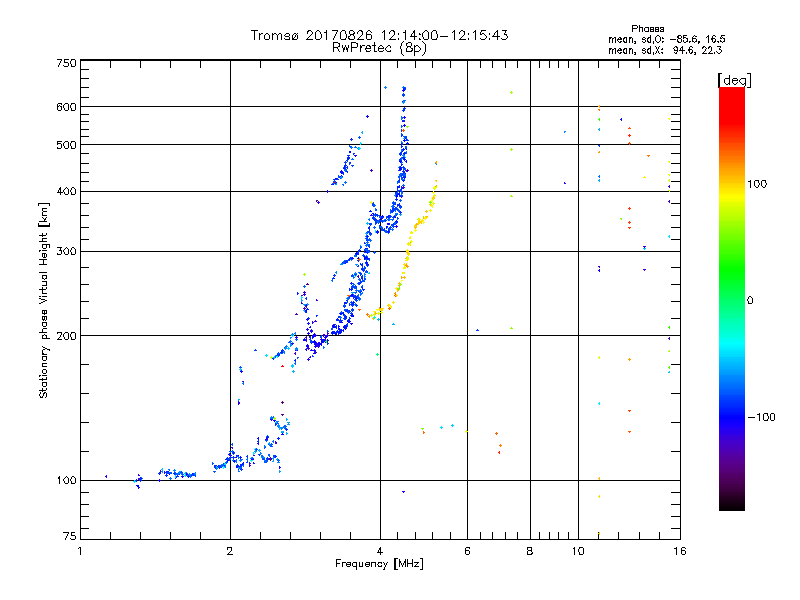Click the y-axis tick '500'

tap(66, 145)
